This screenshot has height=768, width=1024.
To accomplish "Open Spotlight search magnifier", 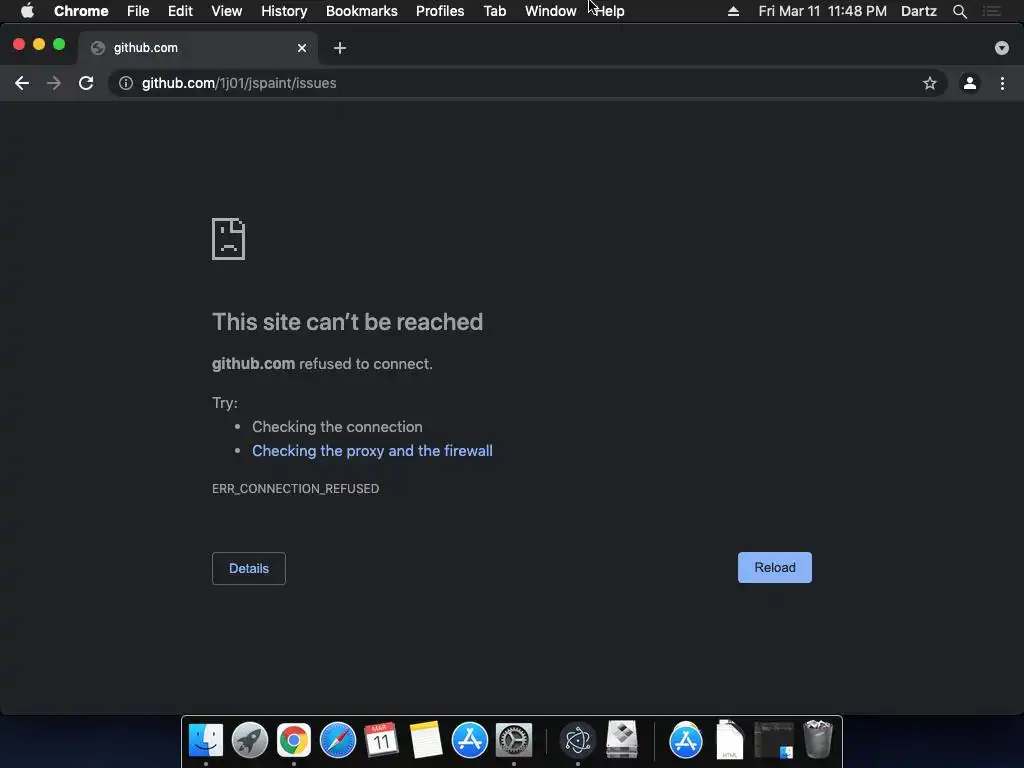I will [959, 11].
